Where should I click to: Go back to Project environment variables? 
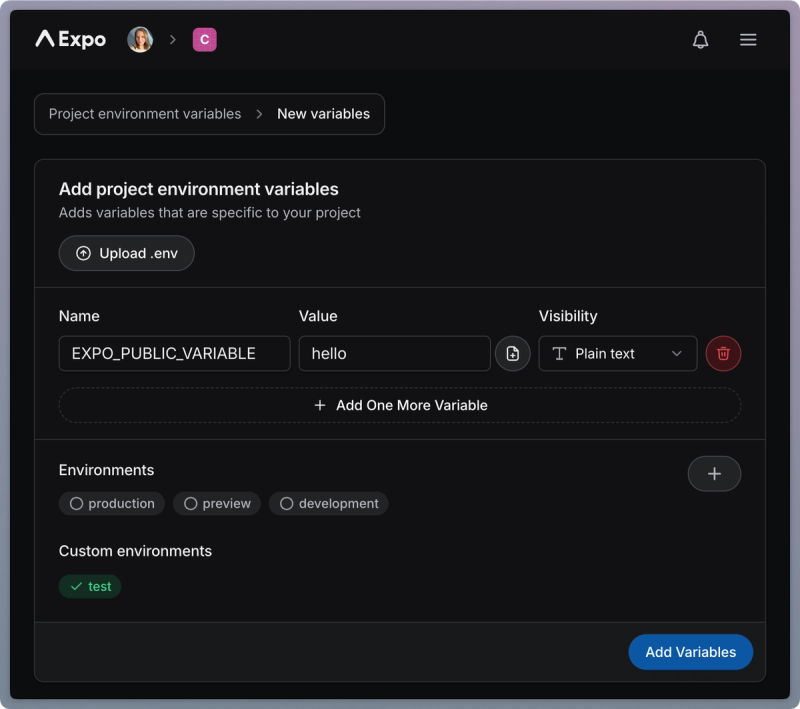click(143, 113)
